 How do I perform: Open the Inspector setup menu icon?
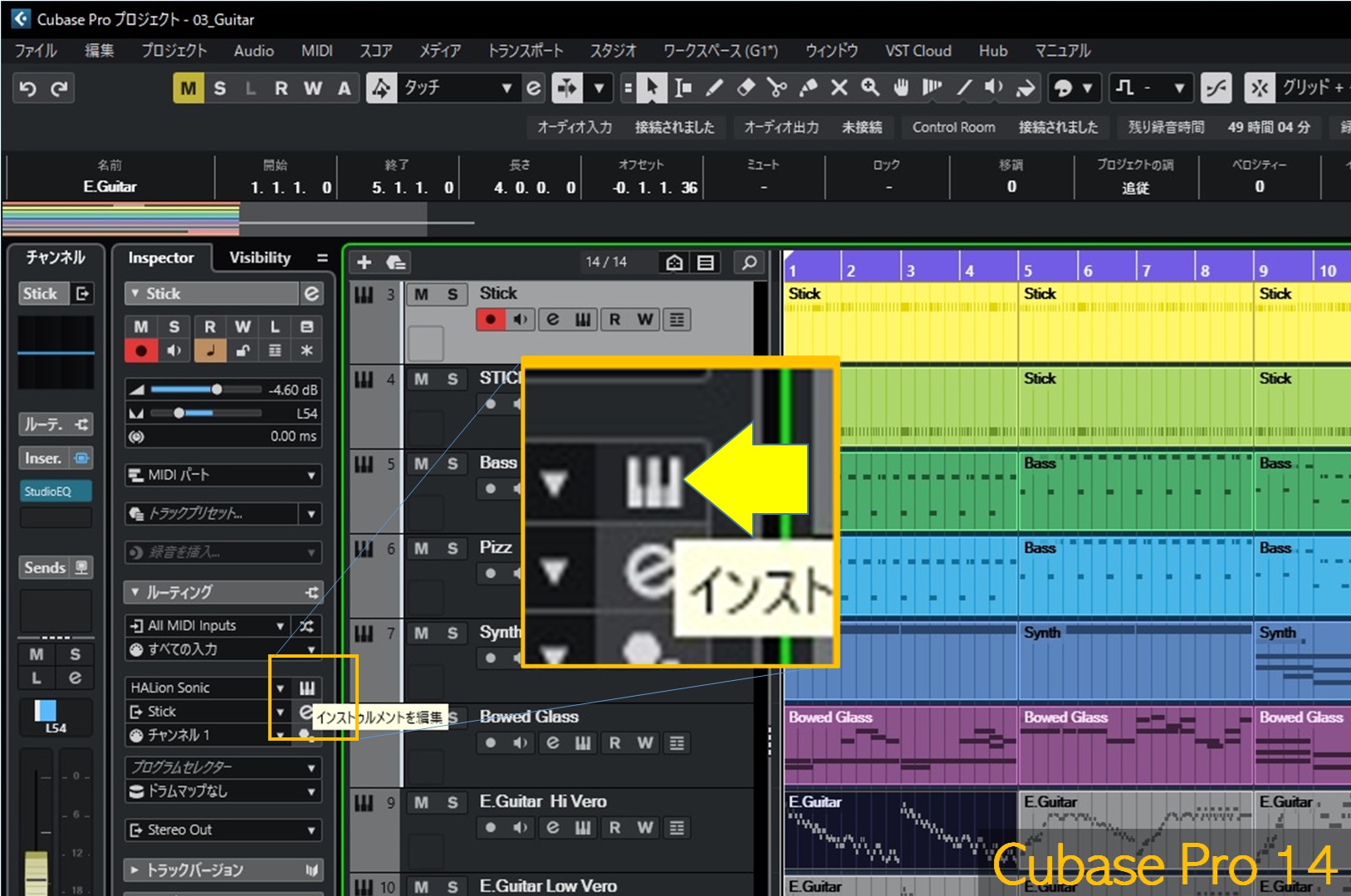coord(322,258)
